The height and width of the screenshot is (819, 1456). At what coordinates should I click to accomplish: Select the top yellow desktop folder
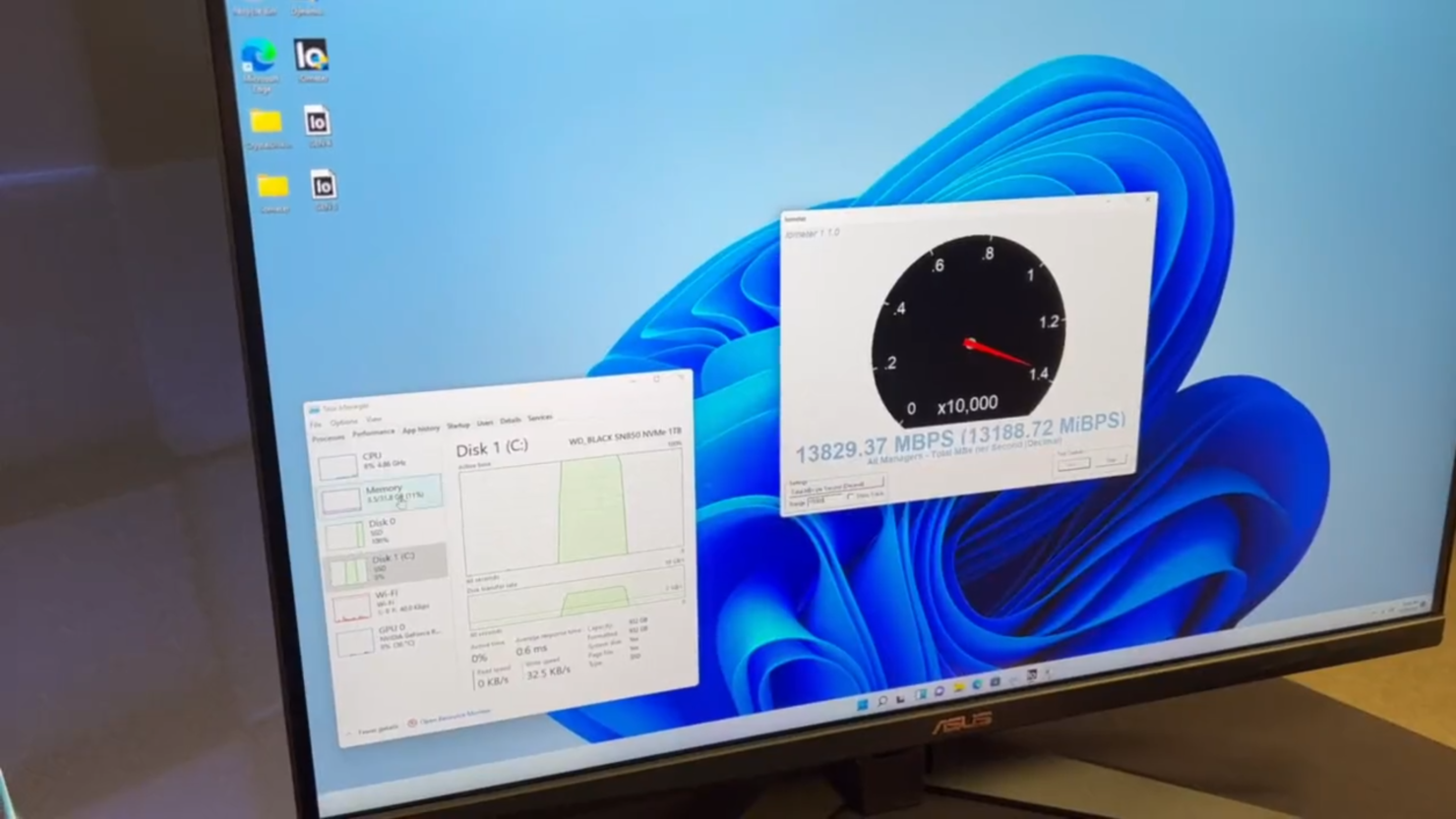(267, 124)
